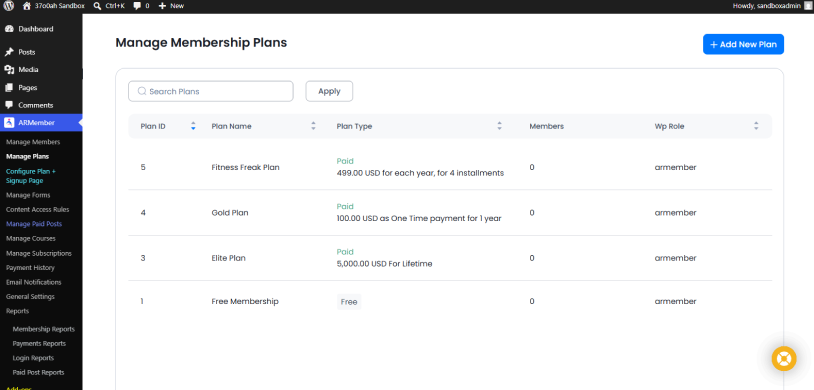Open Payment History
Image resolution: width=814 pixels, height=390 pixels.
coord(30,268)
